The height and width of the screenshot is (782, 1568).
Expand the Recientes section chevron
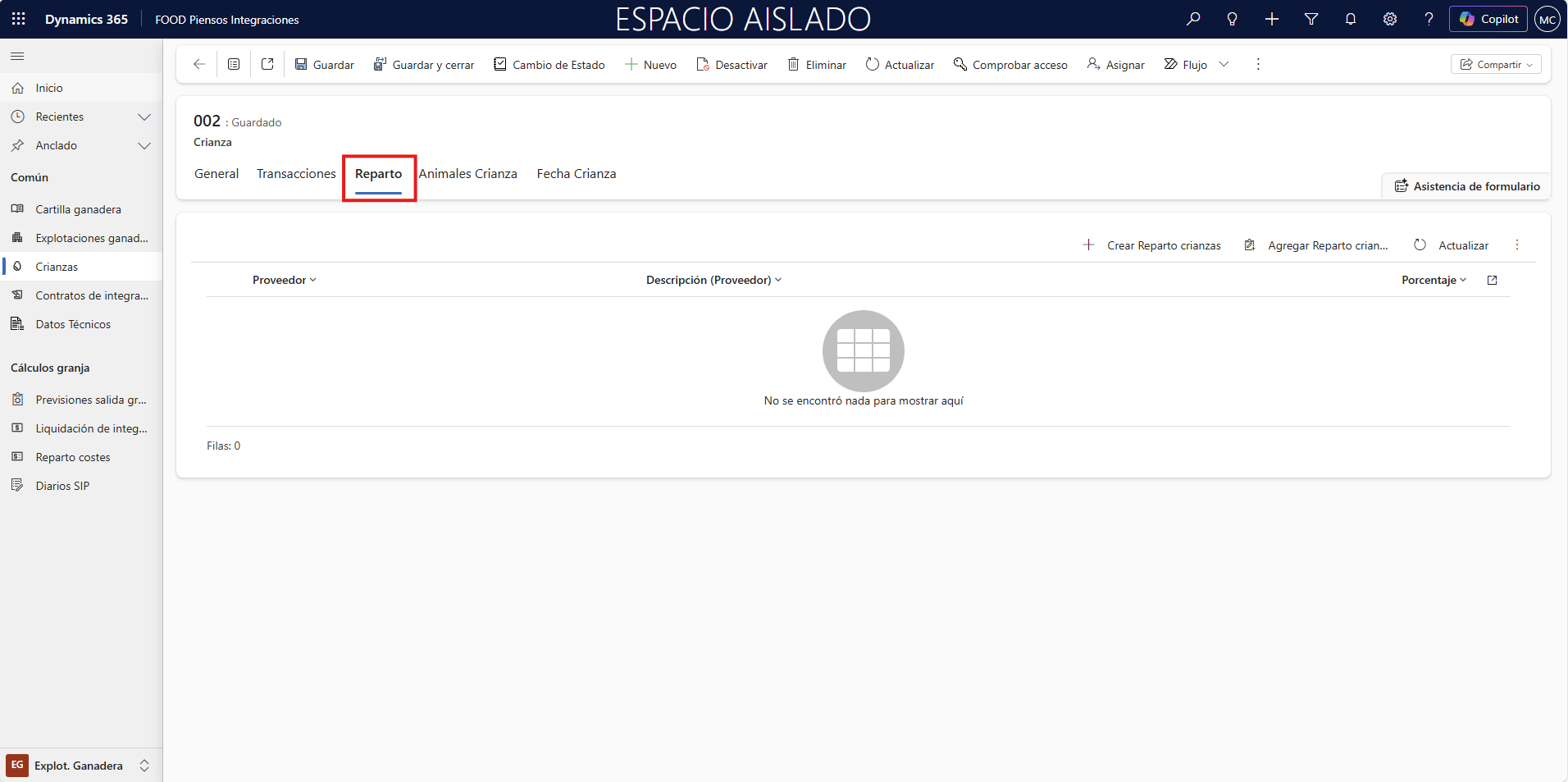144,117
